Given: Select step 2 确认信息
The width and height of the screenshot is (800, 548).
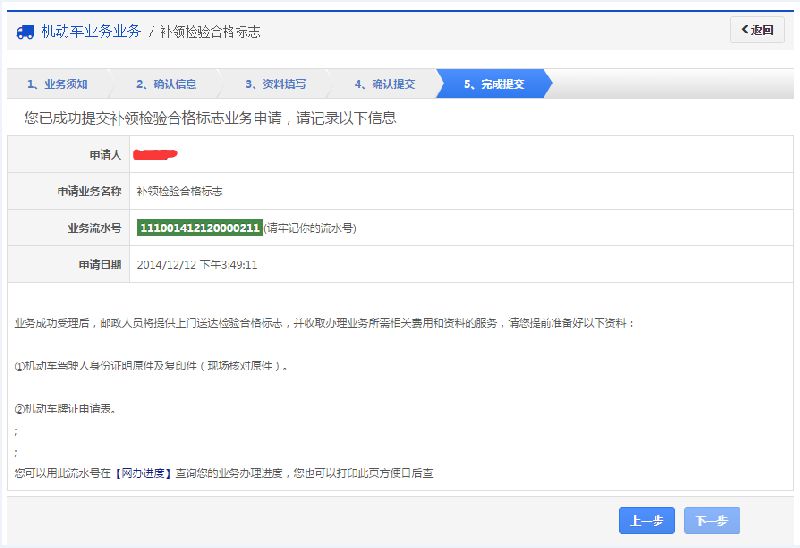Looking at the screenshot, I should (x=166, y=84).
